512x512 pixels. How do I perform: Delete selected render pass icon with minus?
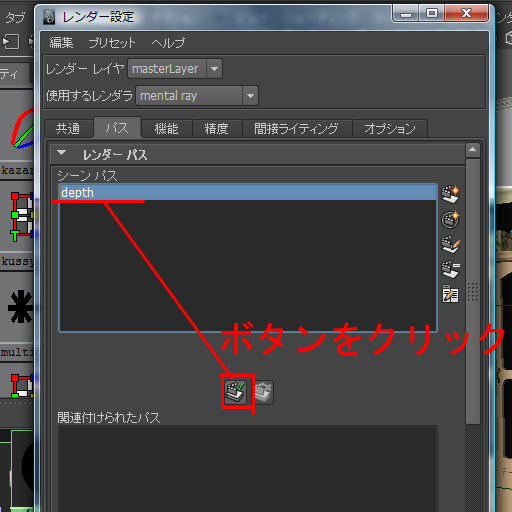(x=450, y=270)
